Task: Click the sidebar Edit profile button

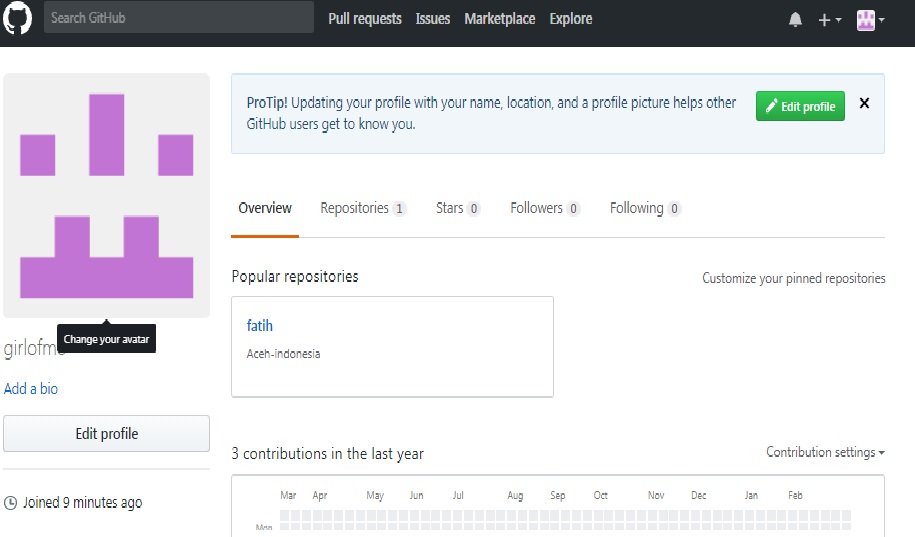Action: [106, 434]
